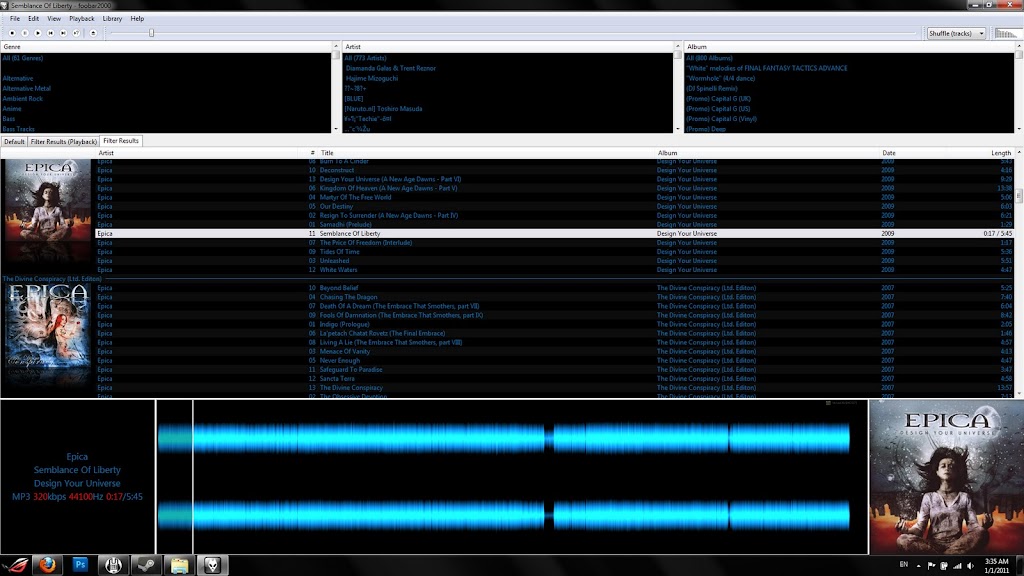Click the Genre filter column header
Screen dimensions: 1024x576
coord(166,47)
